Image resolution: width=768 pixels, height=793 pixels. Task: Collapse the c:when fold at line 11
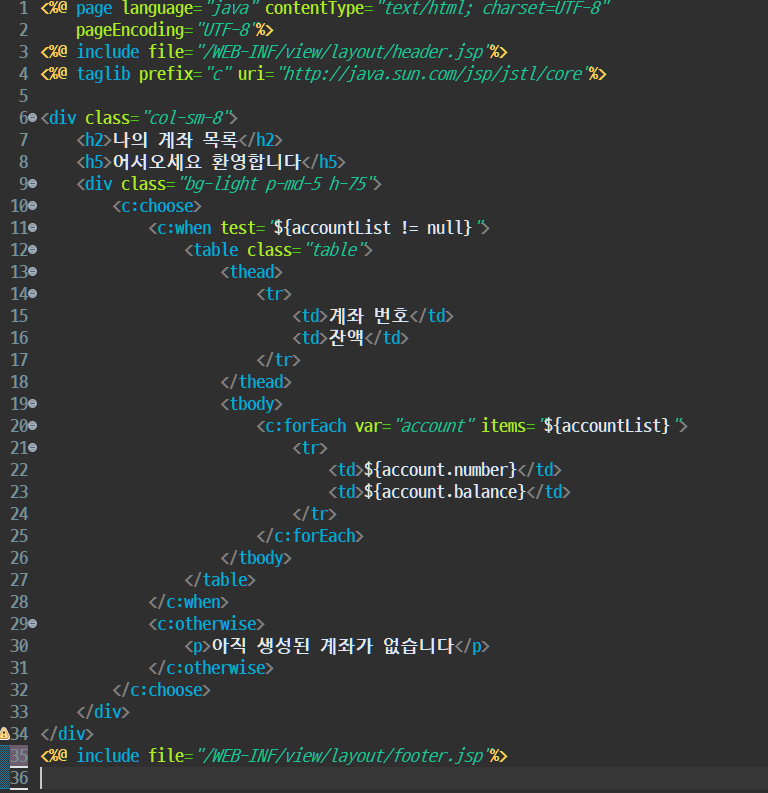tap(33, 228)
